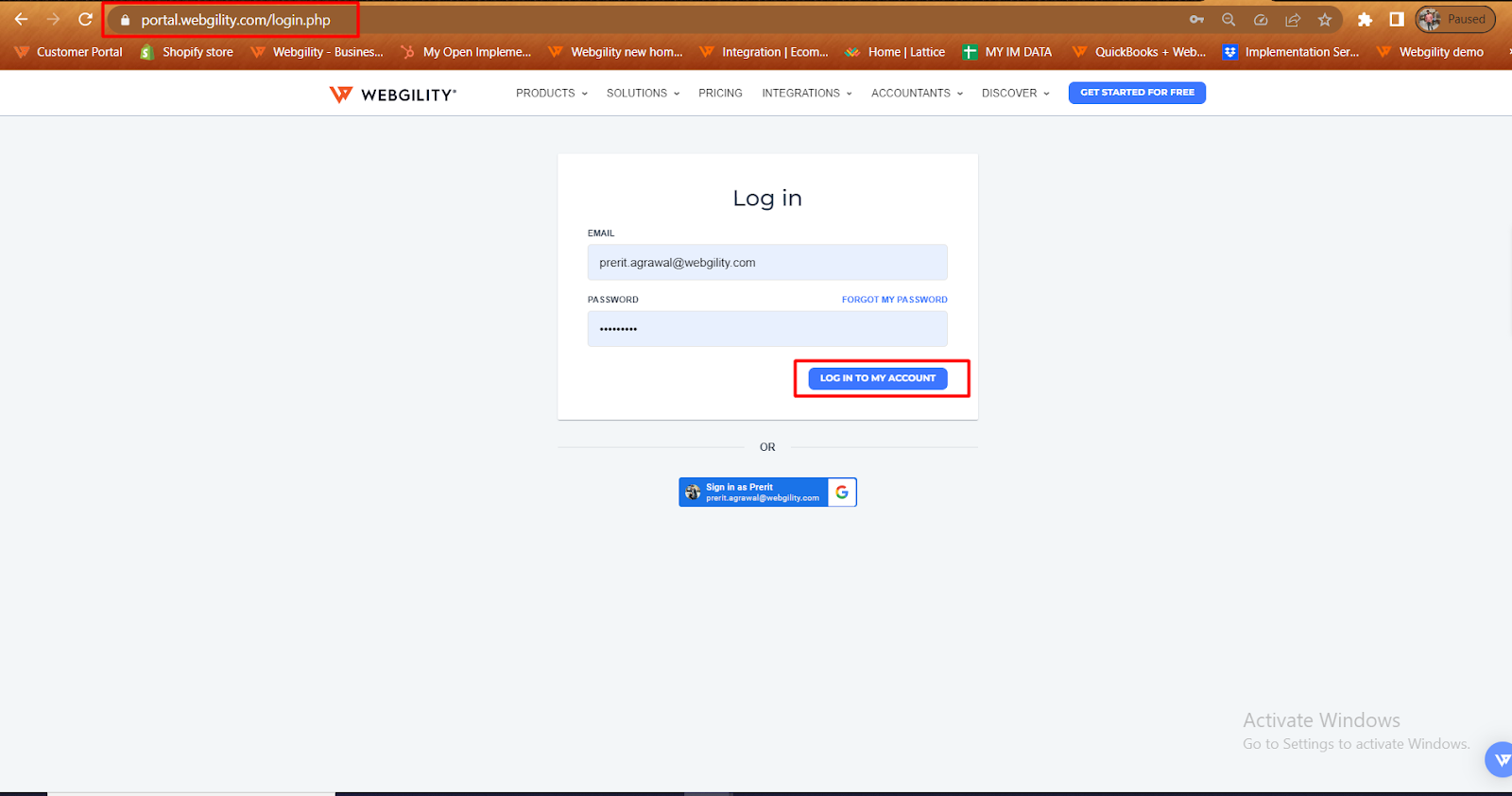Viewport: 1512px width, 796px height.
Task: Click into the PASSWORD input field
Action: click(x=767, y=329)
